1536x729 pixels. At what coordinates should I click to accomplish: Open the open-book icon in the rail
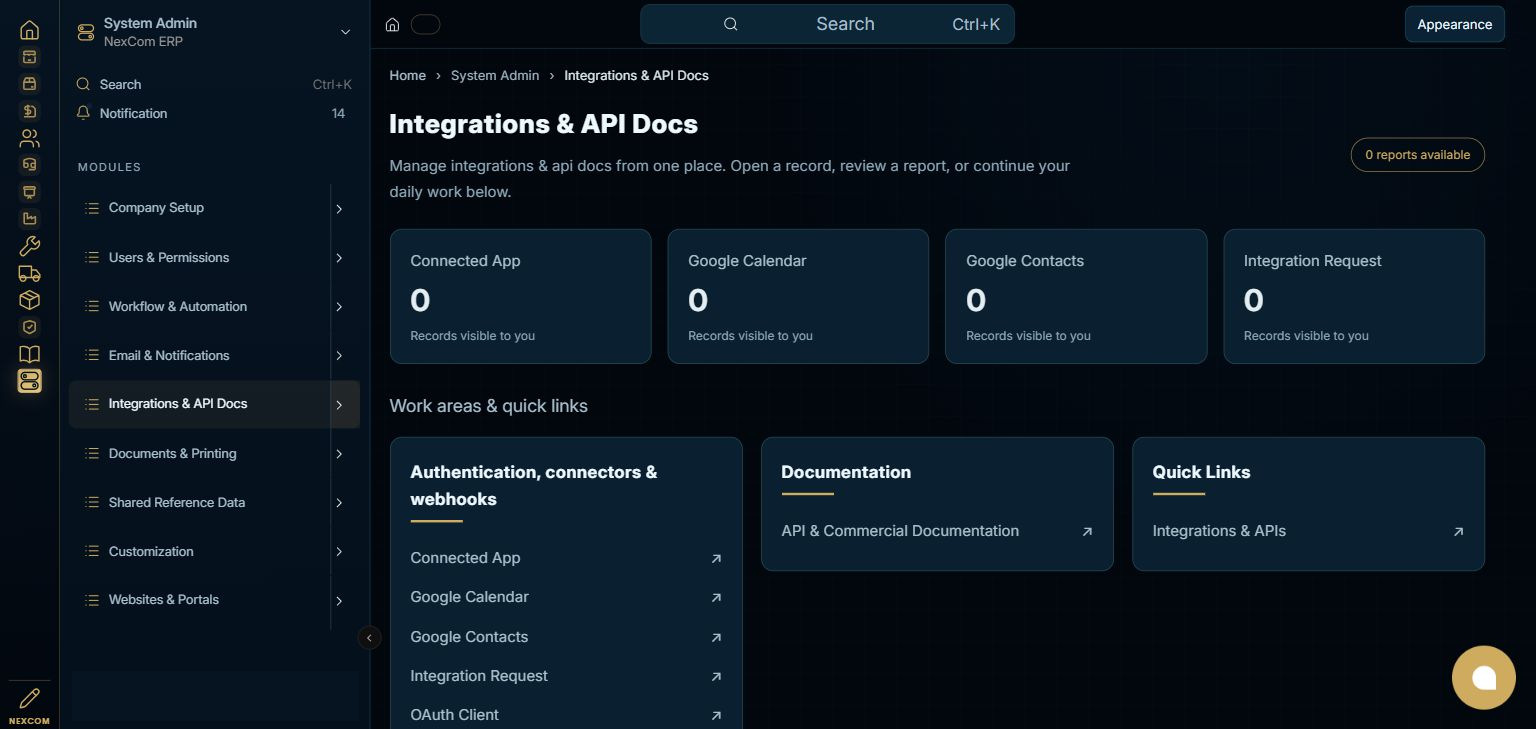pos(29,354)
